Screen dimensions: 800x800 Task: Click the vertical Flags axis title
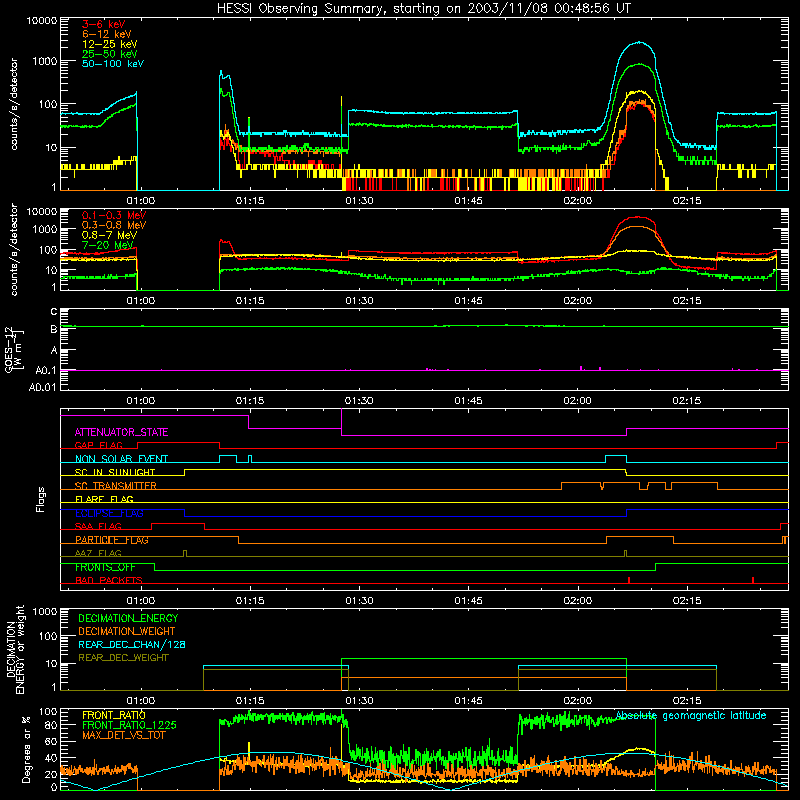pos(41,499)
